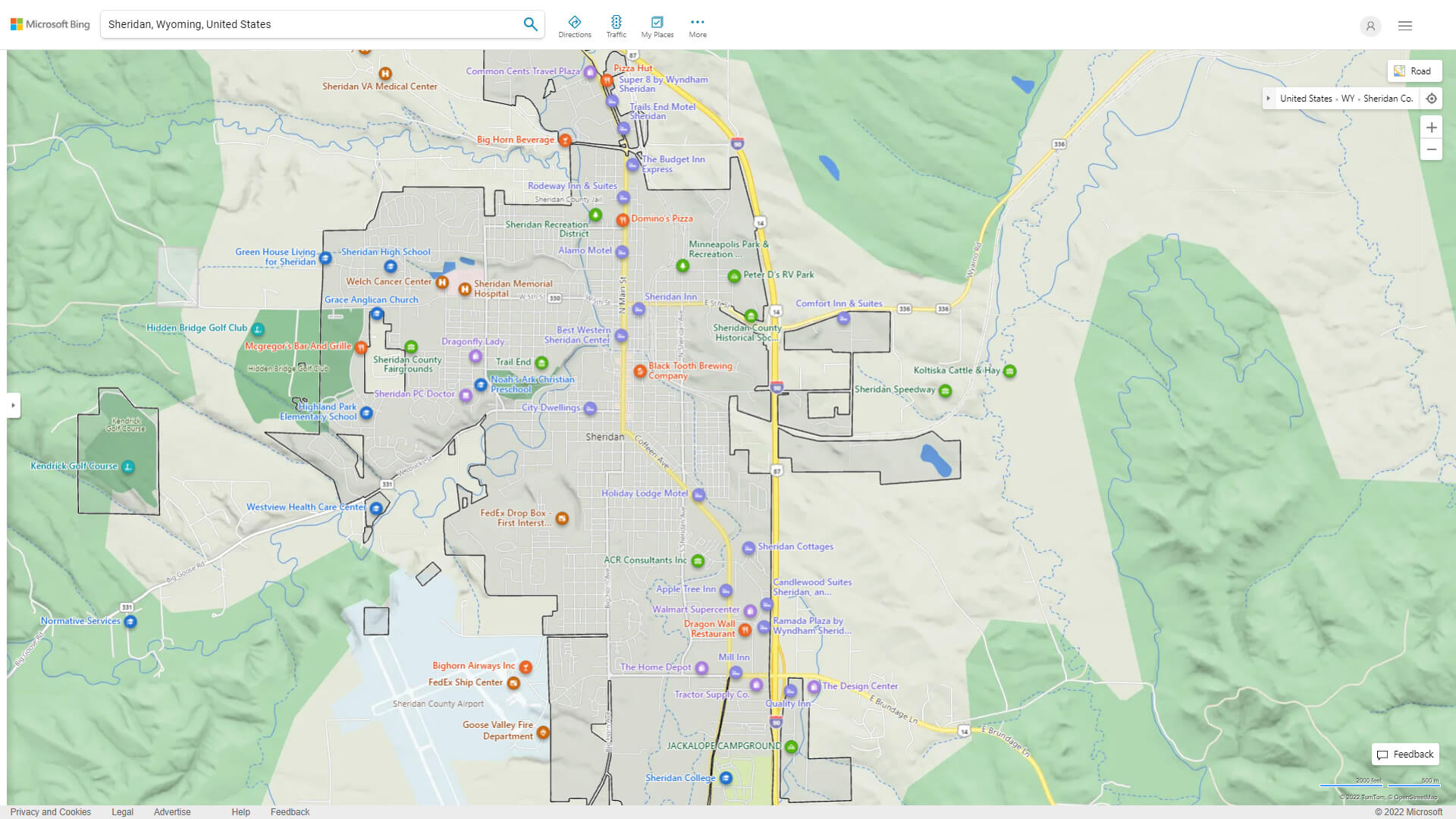Screen dimensions: 1456x819
Task: Expand the left side panel chevron
Action: click(x=14, y=406)
